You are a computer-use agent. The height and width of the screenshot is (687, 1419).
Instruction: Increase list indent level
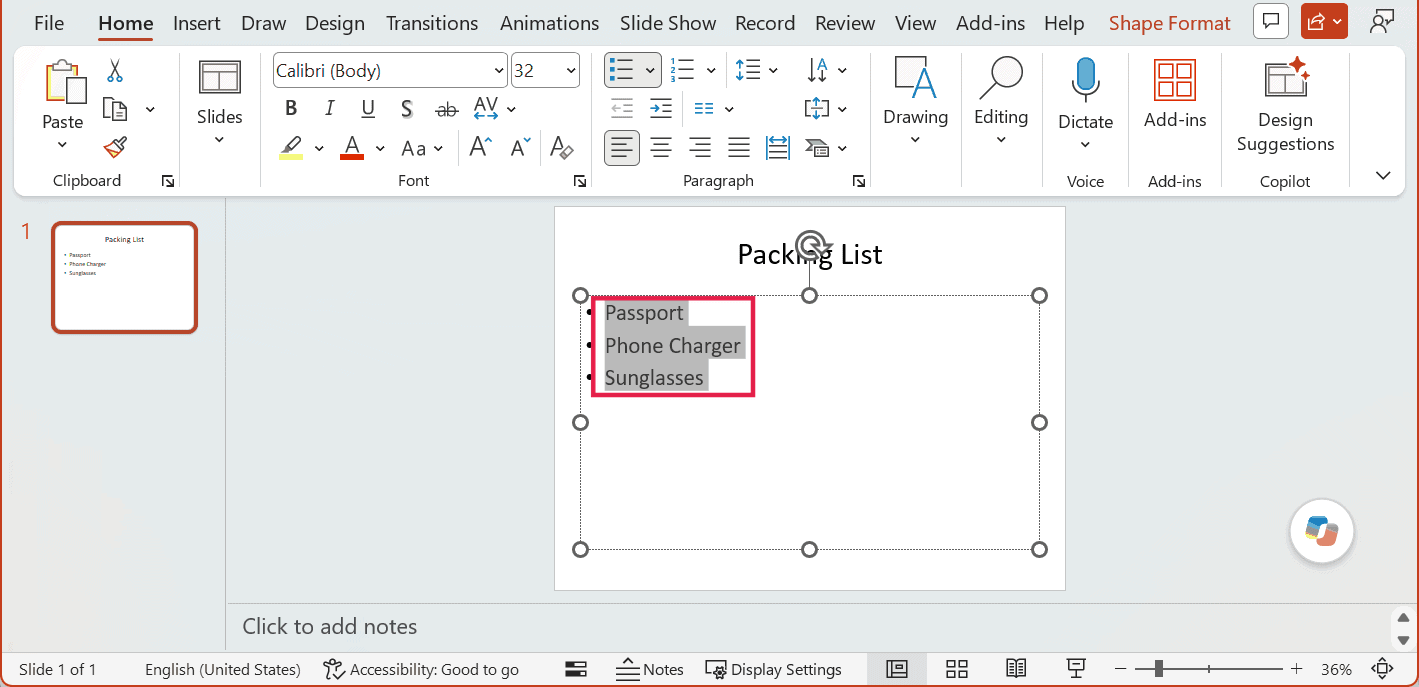point(661,109)
